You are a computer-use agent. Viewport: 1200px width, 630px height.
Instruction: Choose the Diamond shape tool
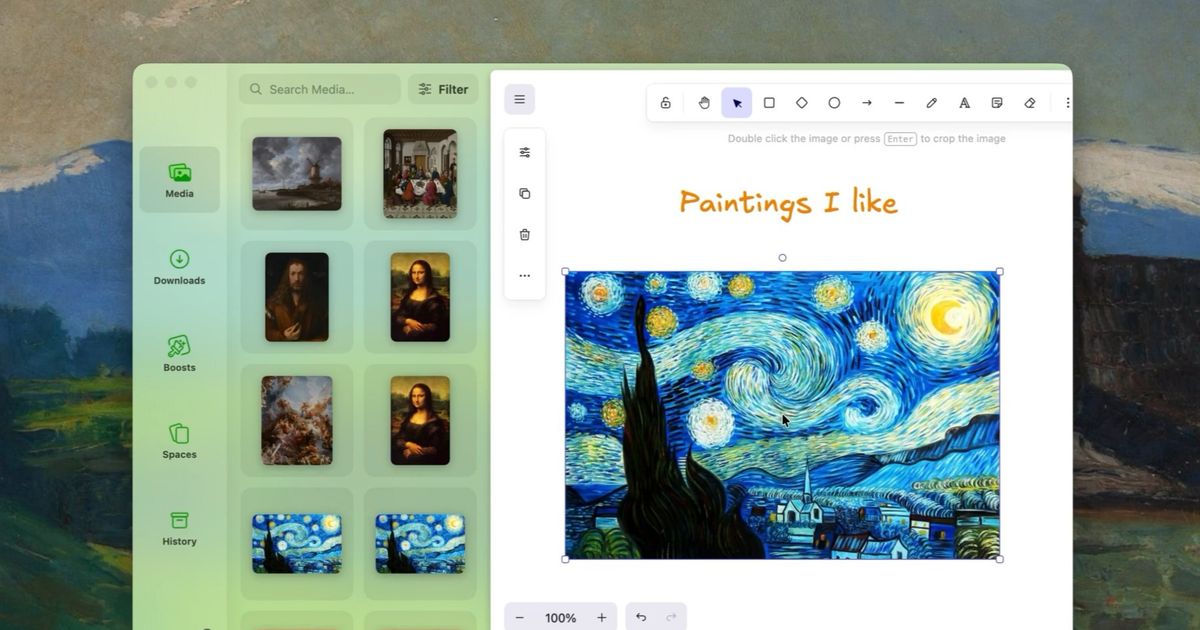[802, 103]
